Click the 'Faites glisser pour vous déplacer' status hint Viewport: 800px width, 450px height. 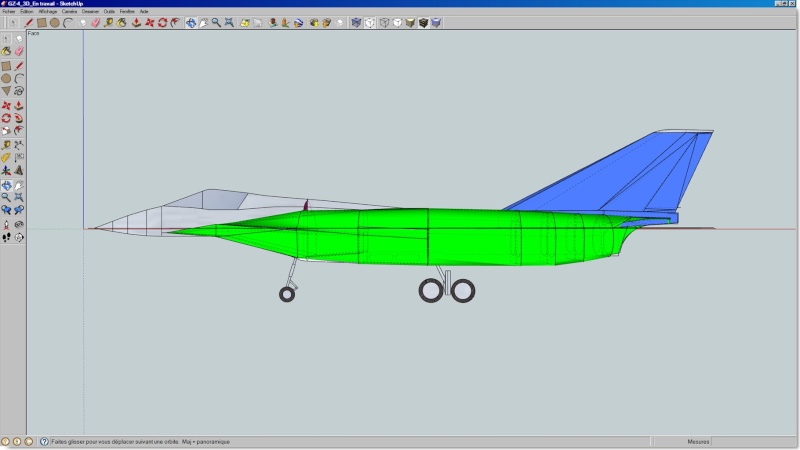[x=140, y=442]
